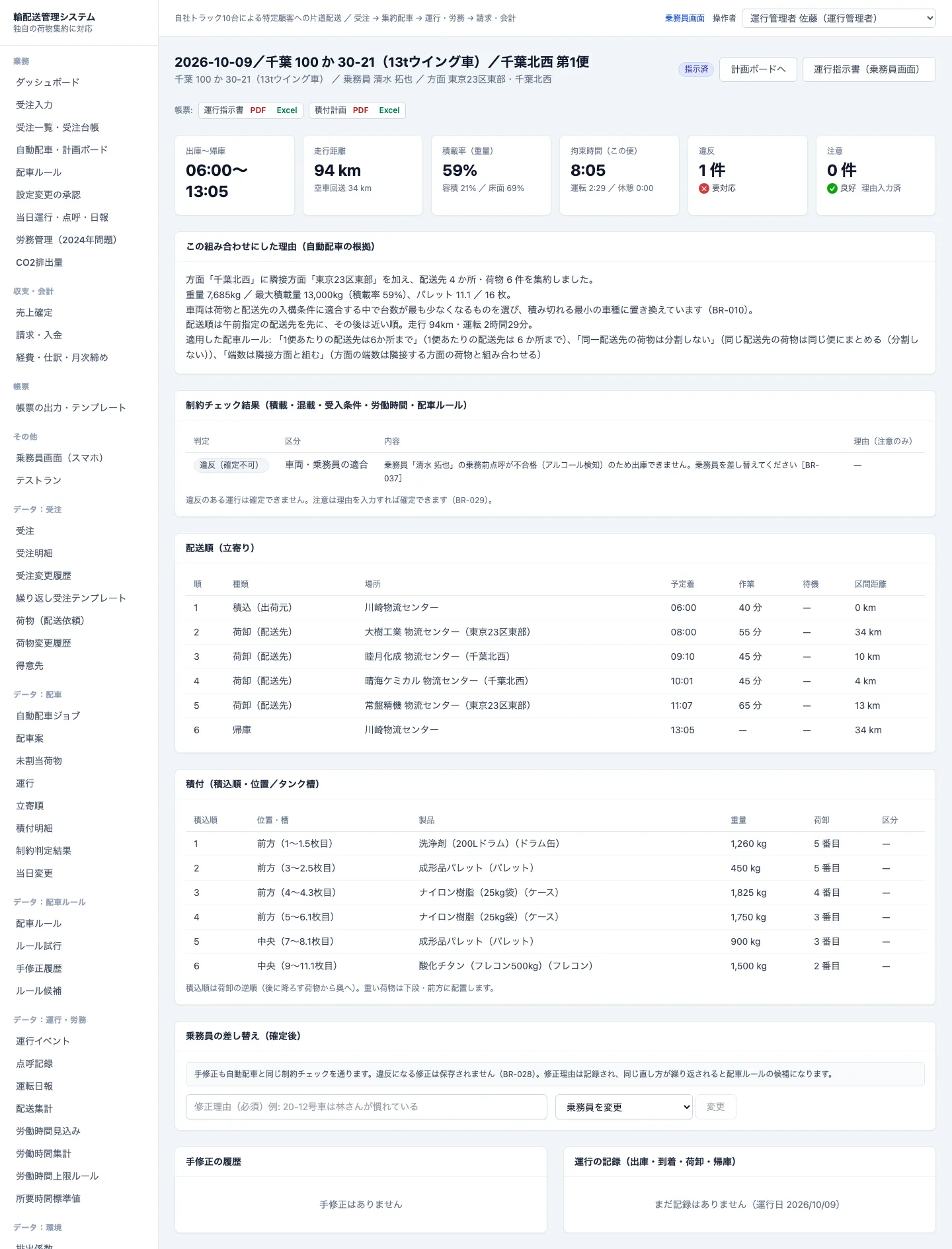Download 運行指示書 as Excel
The image size is (952, 1249).
click(x=287, y=110)
